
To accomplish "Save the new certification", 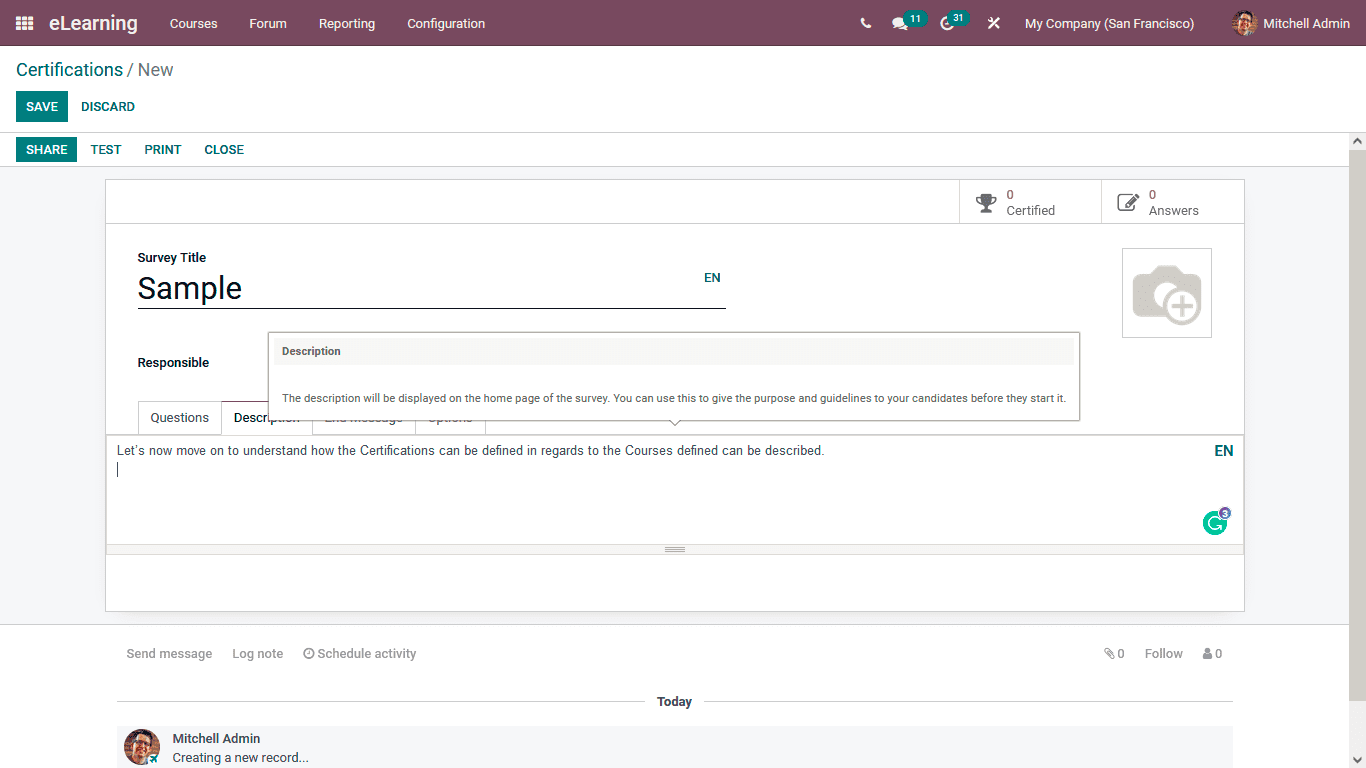I will 41,106.
